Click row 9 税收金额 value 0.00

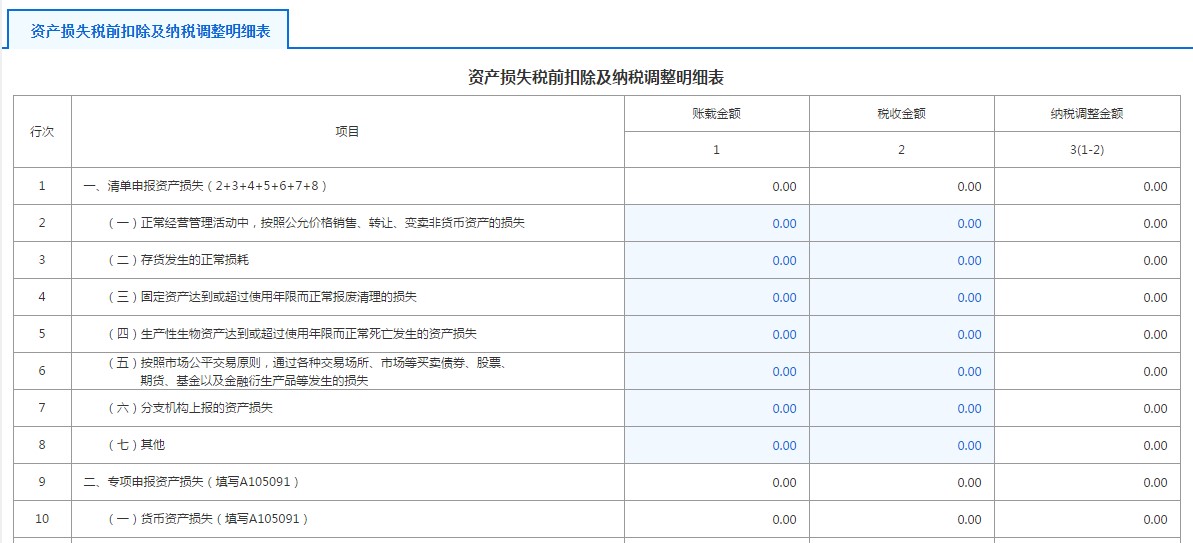(x=969, y=482)
